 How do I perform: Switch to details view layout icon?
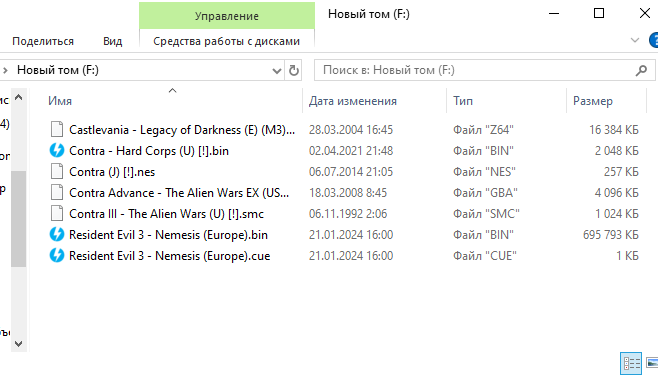click(631, 363)
